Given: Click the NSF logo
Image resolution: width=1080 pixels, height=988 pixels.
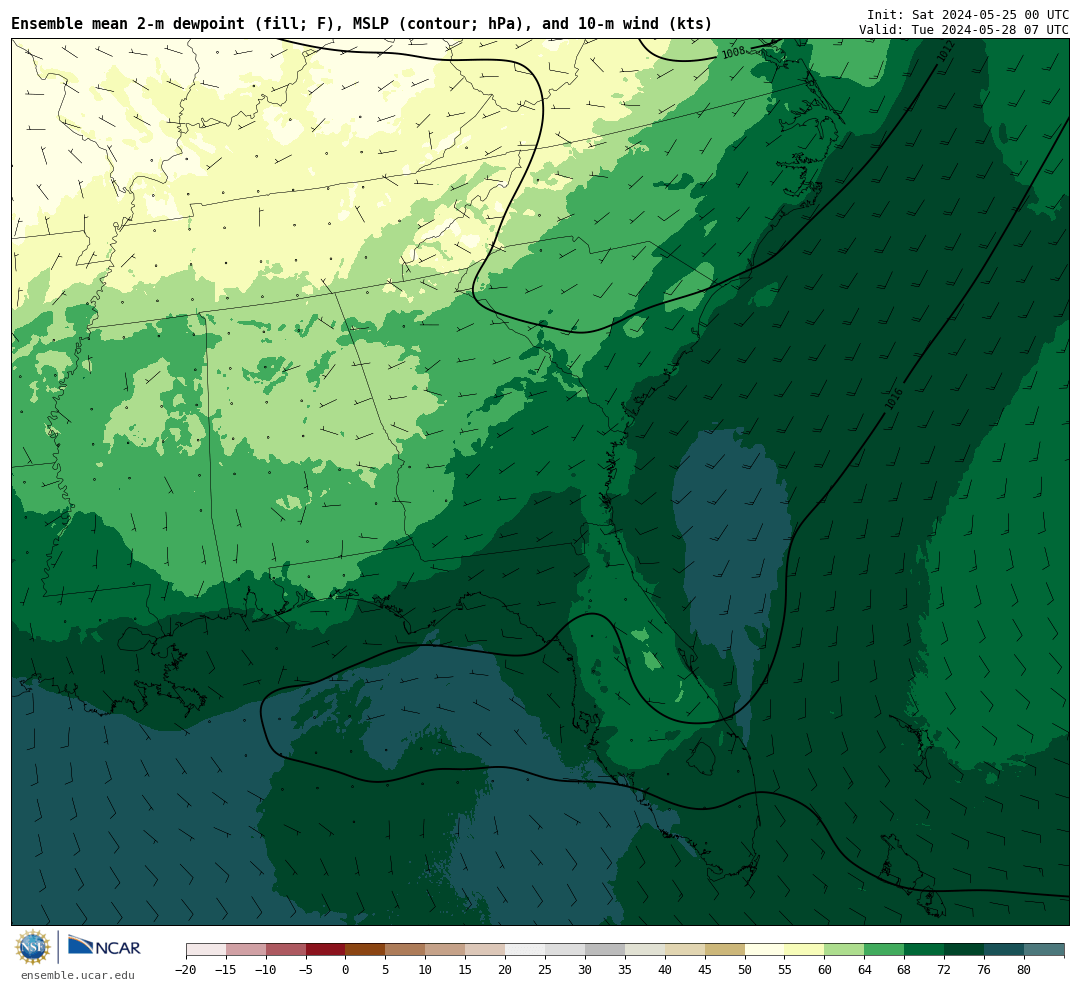Looking at the screenshot, I should [34, 947].
